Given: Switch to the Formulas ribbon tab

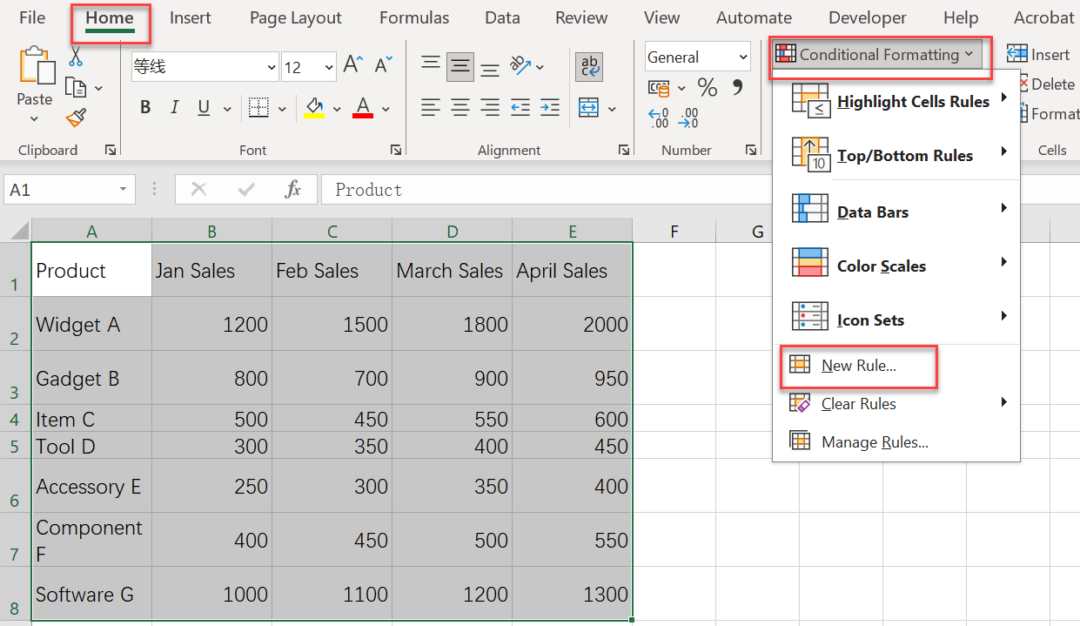Looking at the screenshot, I should (x=414, y=17).
